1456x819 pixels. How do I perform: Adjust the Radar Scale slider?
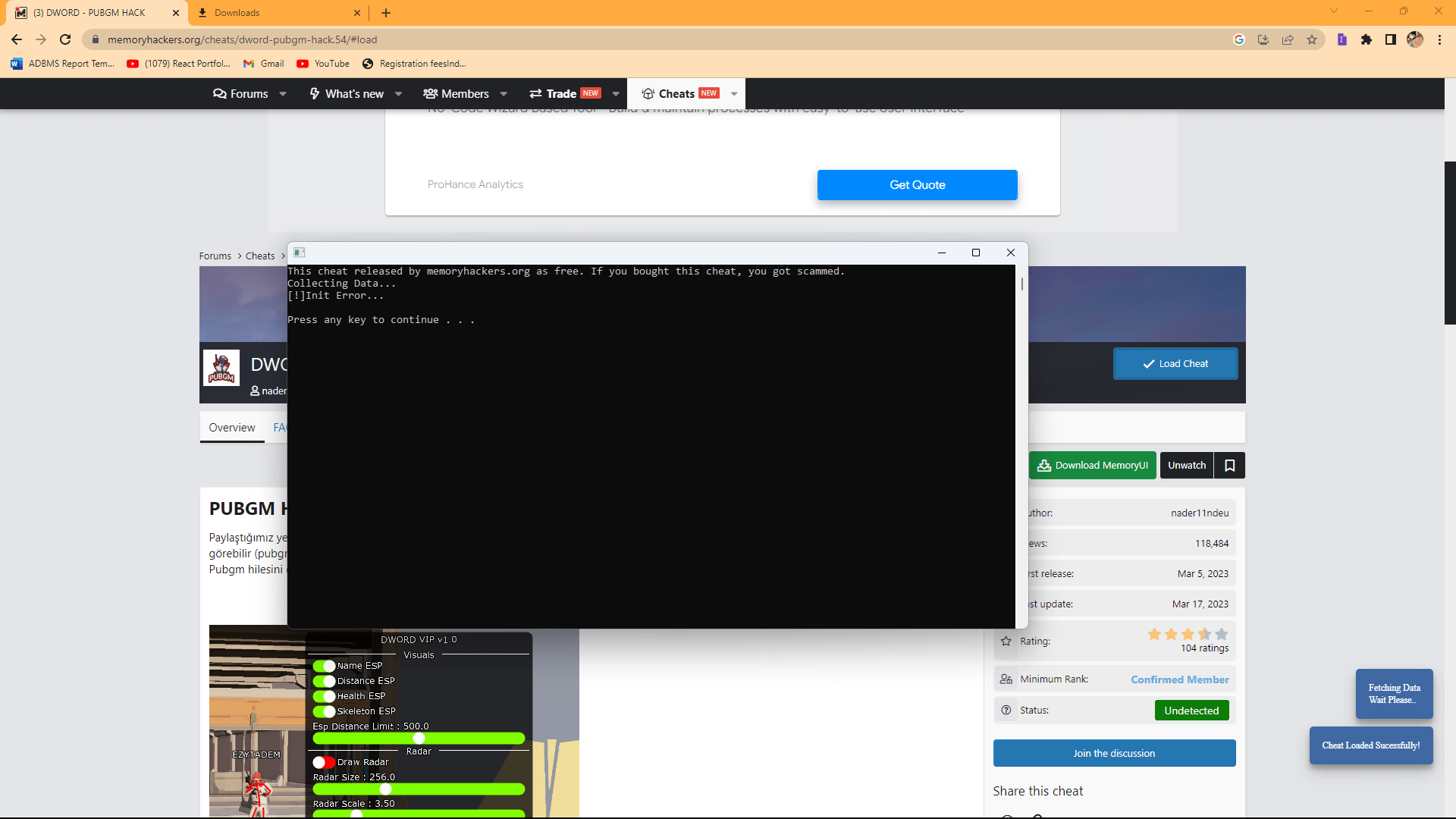[x=419, y=814]
